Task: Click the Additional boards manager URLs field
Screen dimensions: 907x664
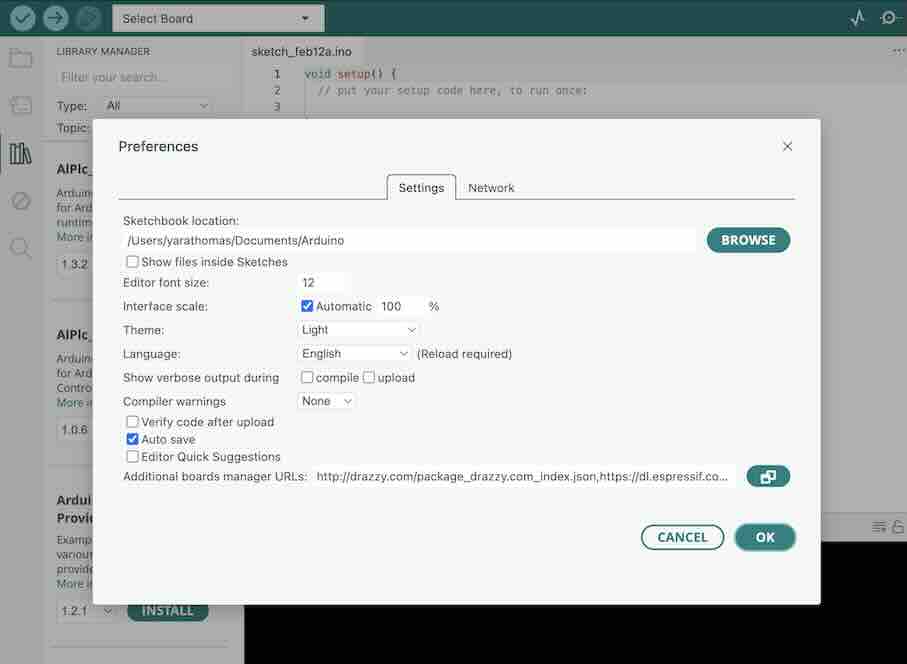Action: tap(523, 476)
